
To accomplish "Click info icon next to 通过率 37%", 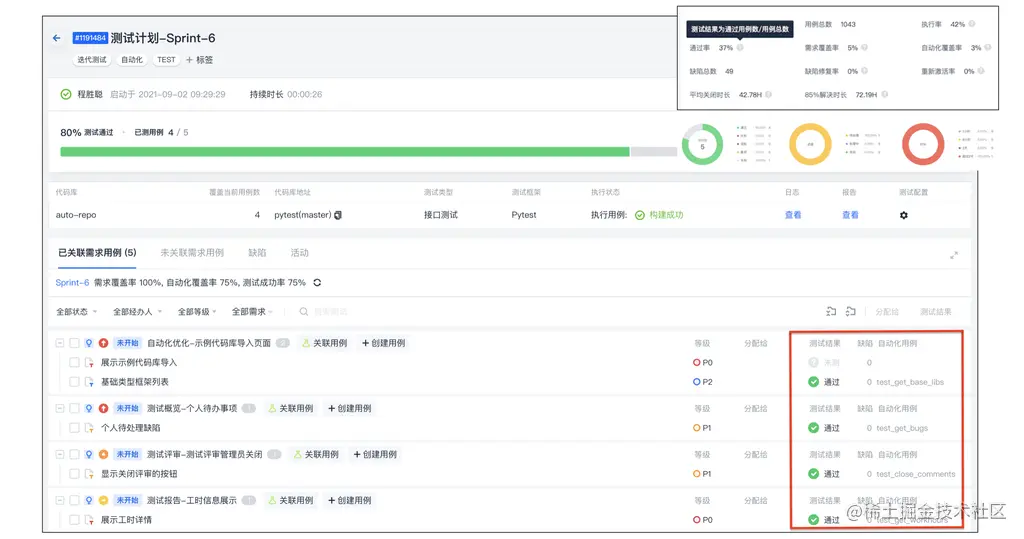I will pos(740,48).
